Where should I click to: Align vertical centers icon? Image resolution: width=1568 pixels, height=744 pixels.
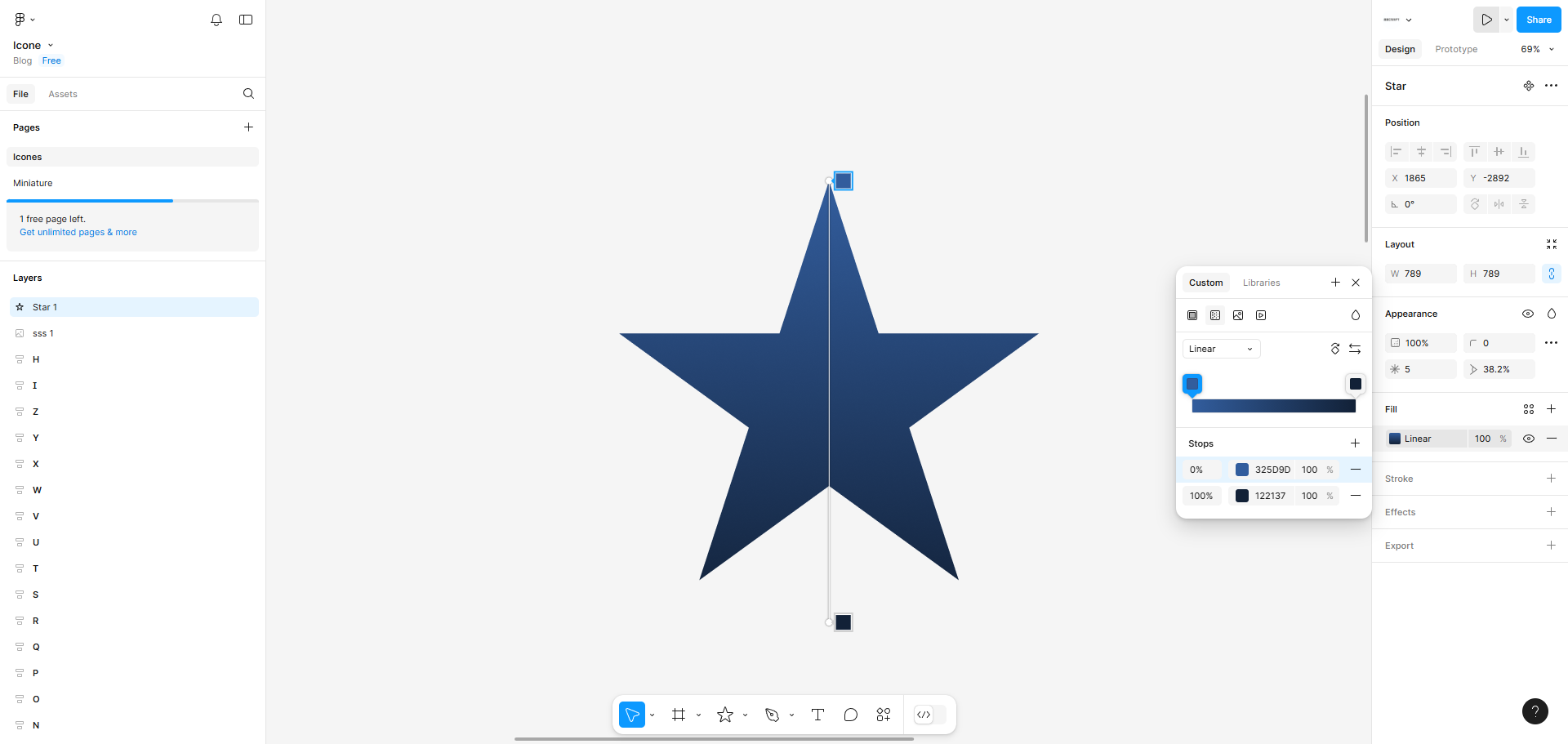[1499, 152]
